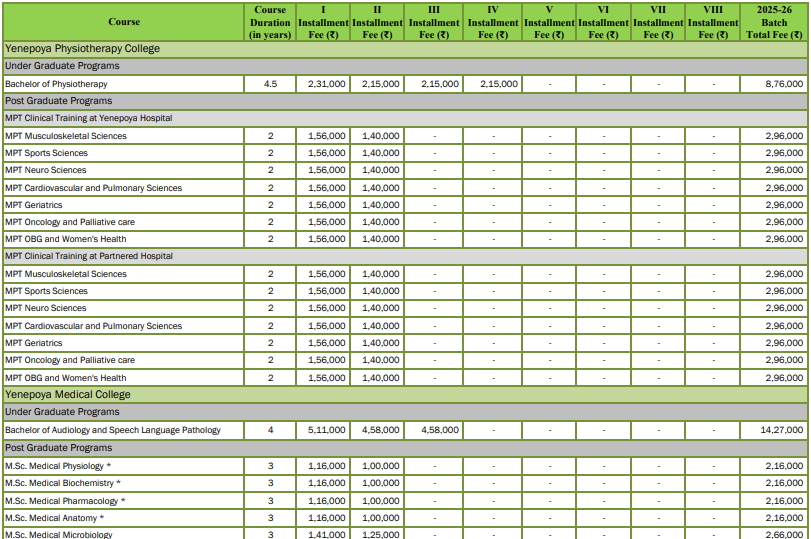Select the M.Sc. Medical Biochemistry course name
This screenshot has width=811, height=539.
[x=62, y=483]
